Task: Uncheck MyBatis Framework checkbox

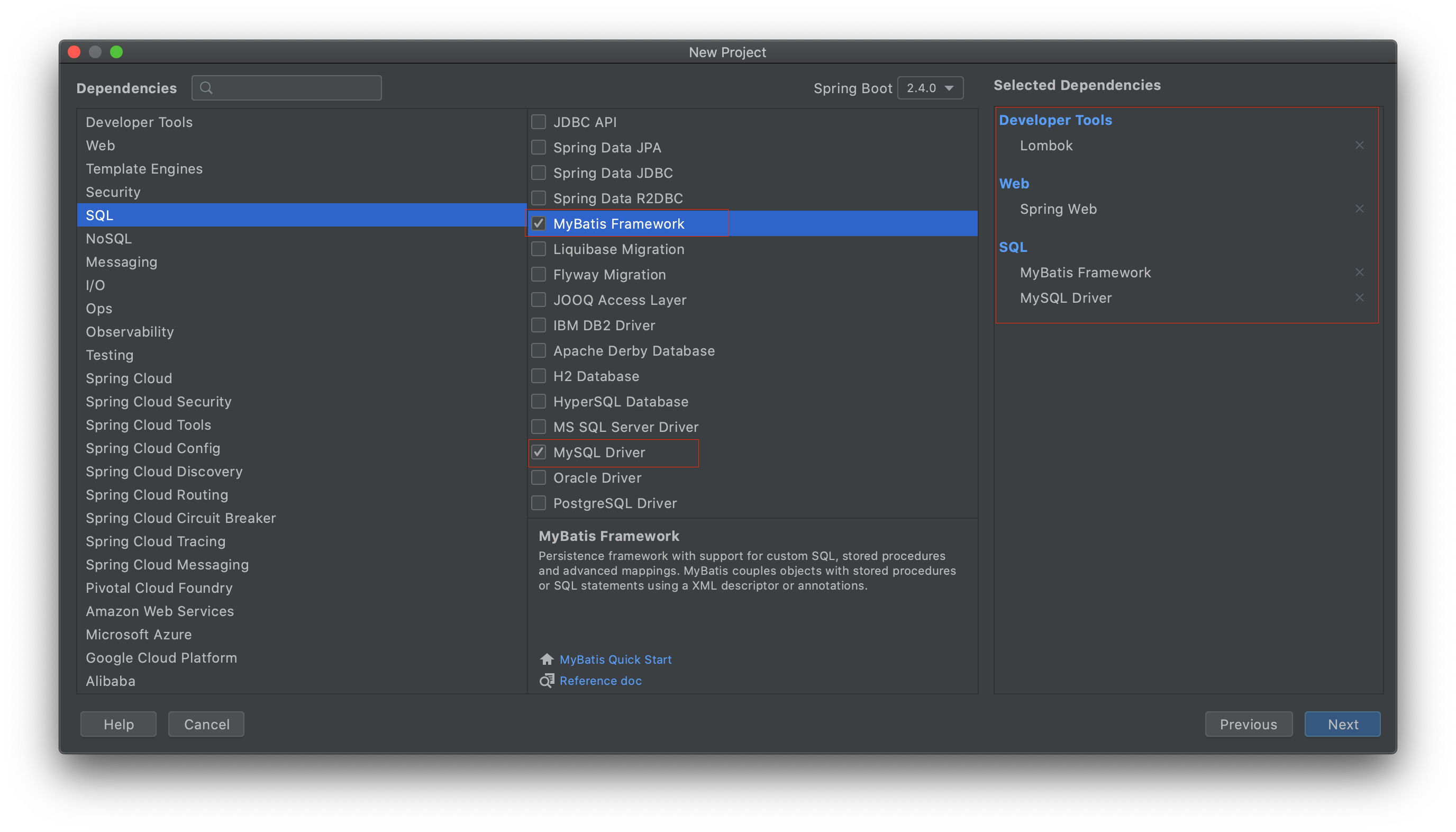Action: (x=539, y=223)
